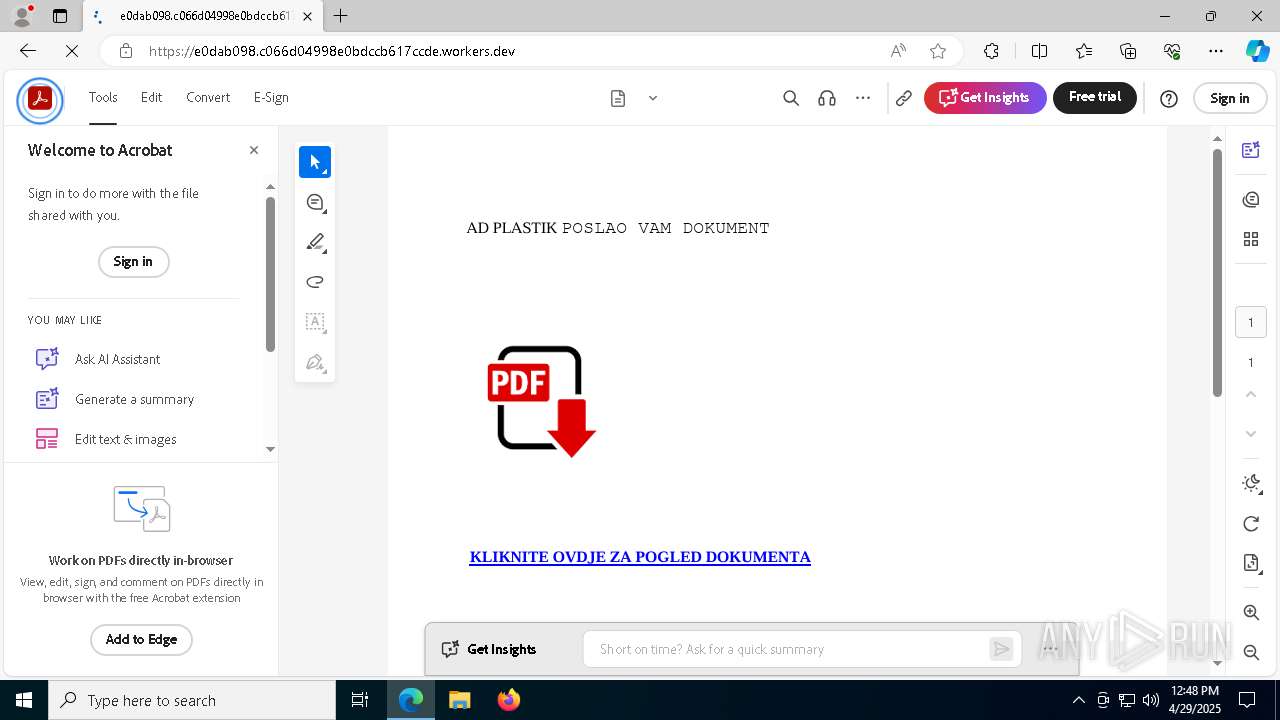The width and height of the screenshot is (1280, 720).
Task: Toggle browser split screen icon
Action: point(1039,51)
